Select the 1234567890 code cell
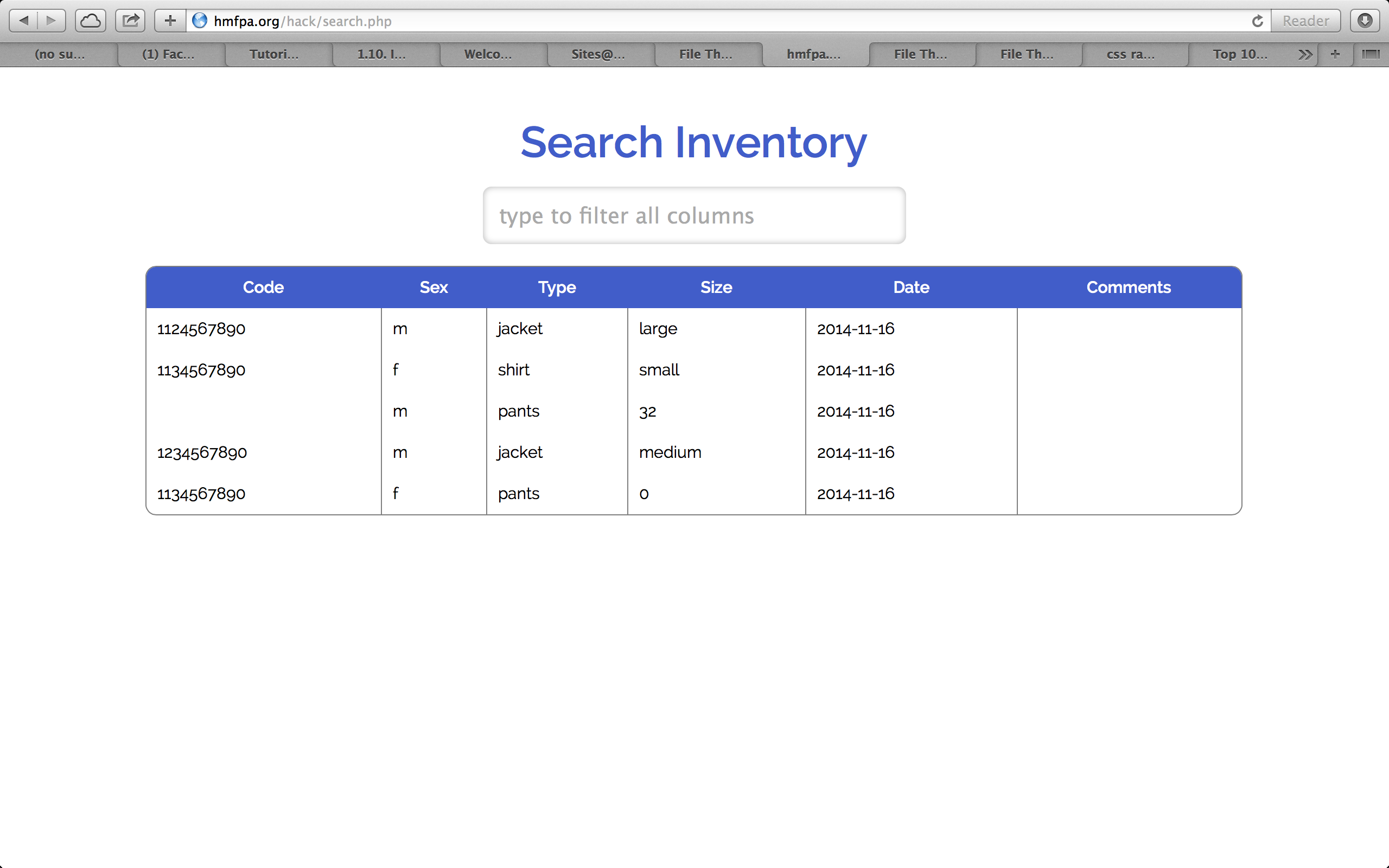The height and width of the screenshot is (868, 1389). point(202,452)
